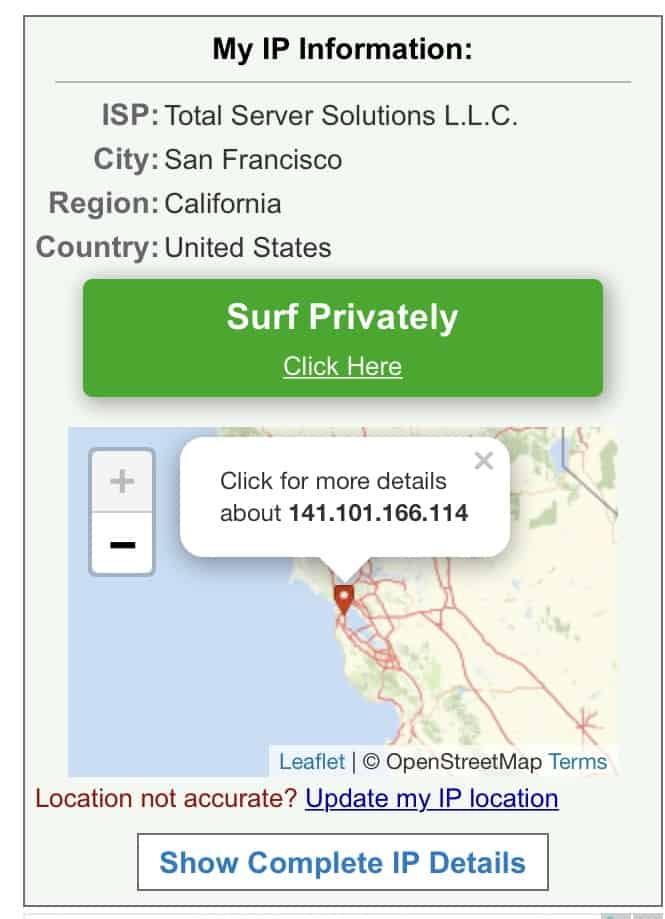Select the 141.101.166.114 address in popup

[378, 513]
